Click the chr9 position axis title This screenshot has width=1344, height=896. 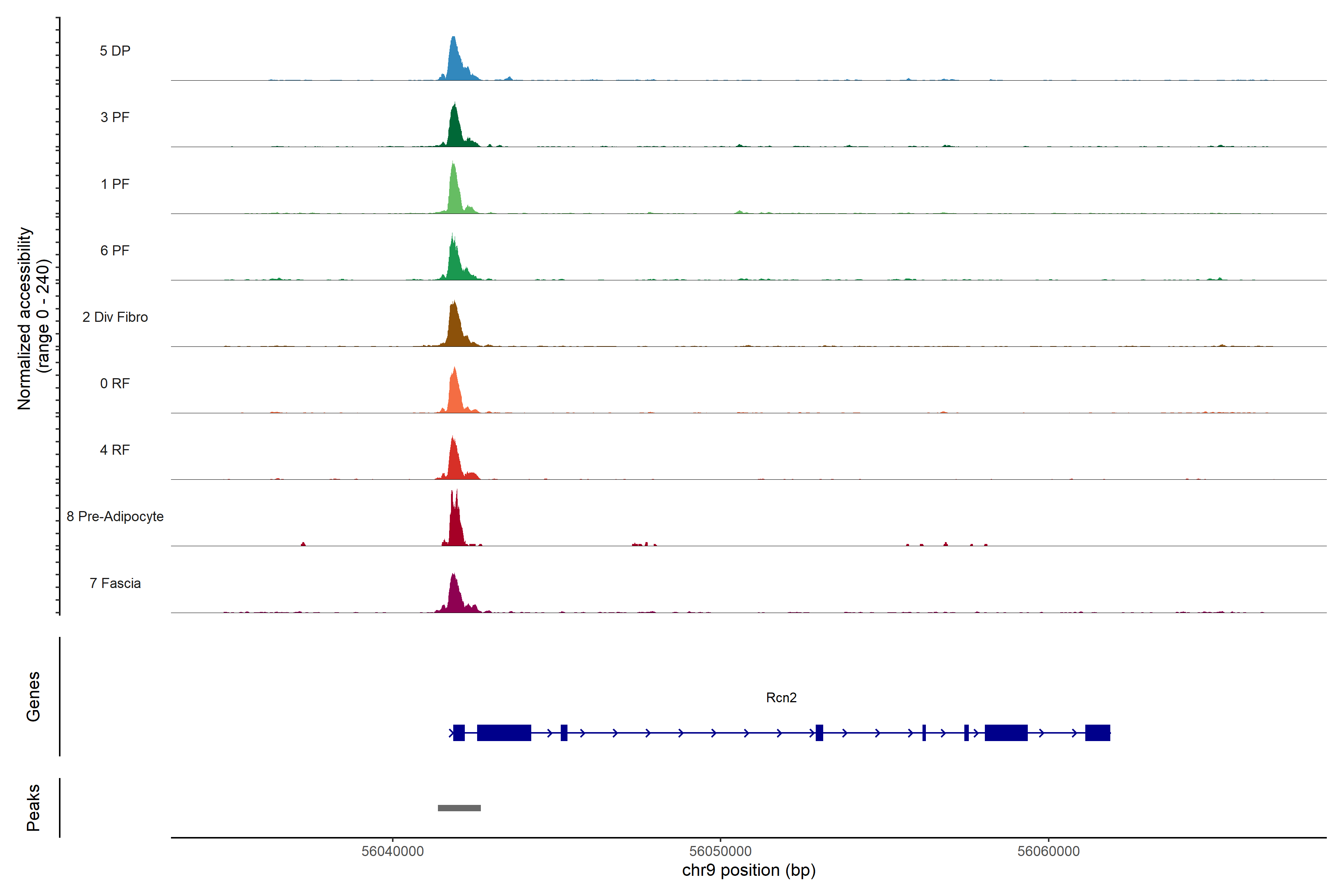(749, 870)
